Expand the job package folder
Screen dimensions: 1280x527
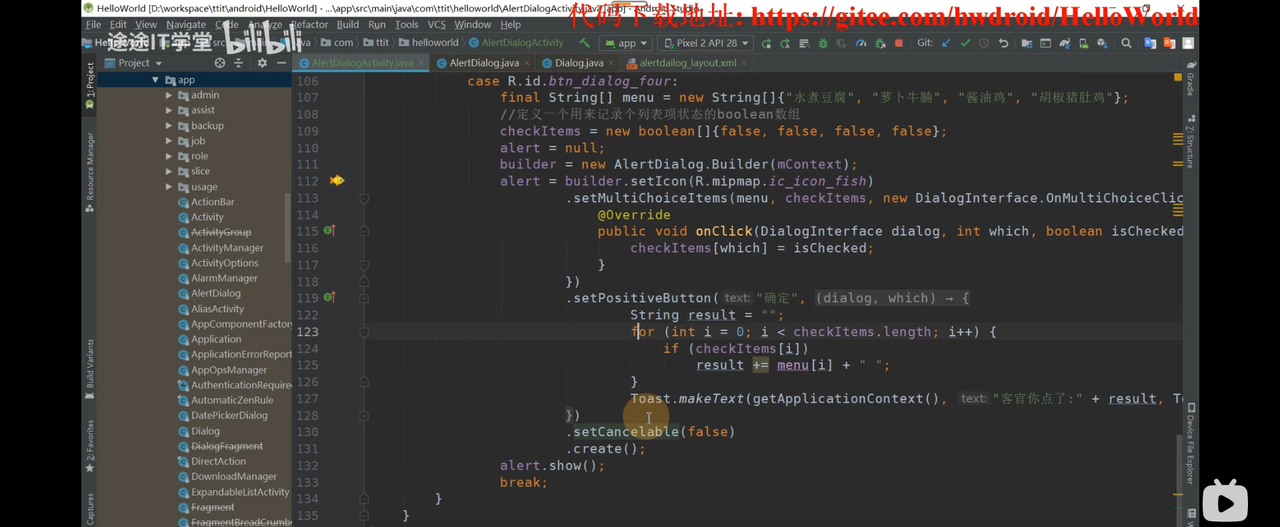point(169,141)
